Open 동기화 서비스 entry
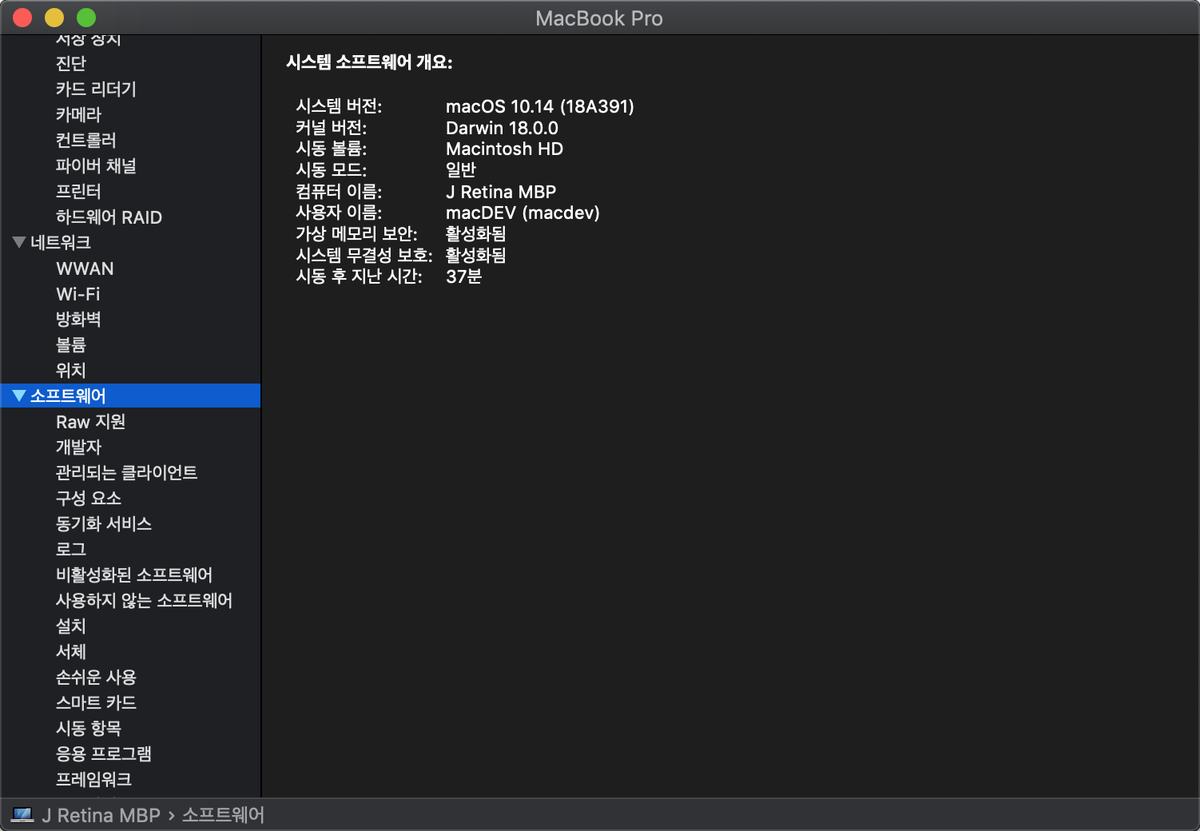This screenshot has height=831, width=1200. (104, 524)
